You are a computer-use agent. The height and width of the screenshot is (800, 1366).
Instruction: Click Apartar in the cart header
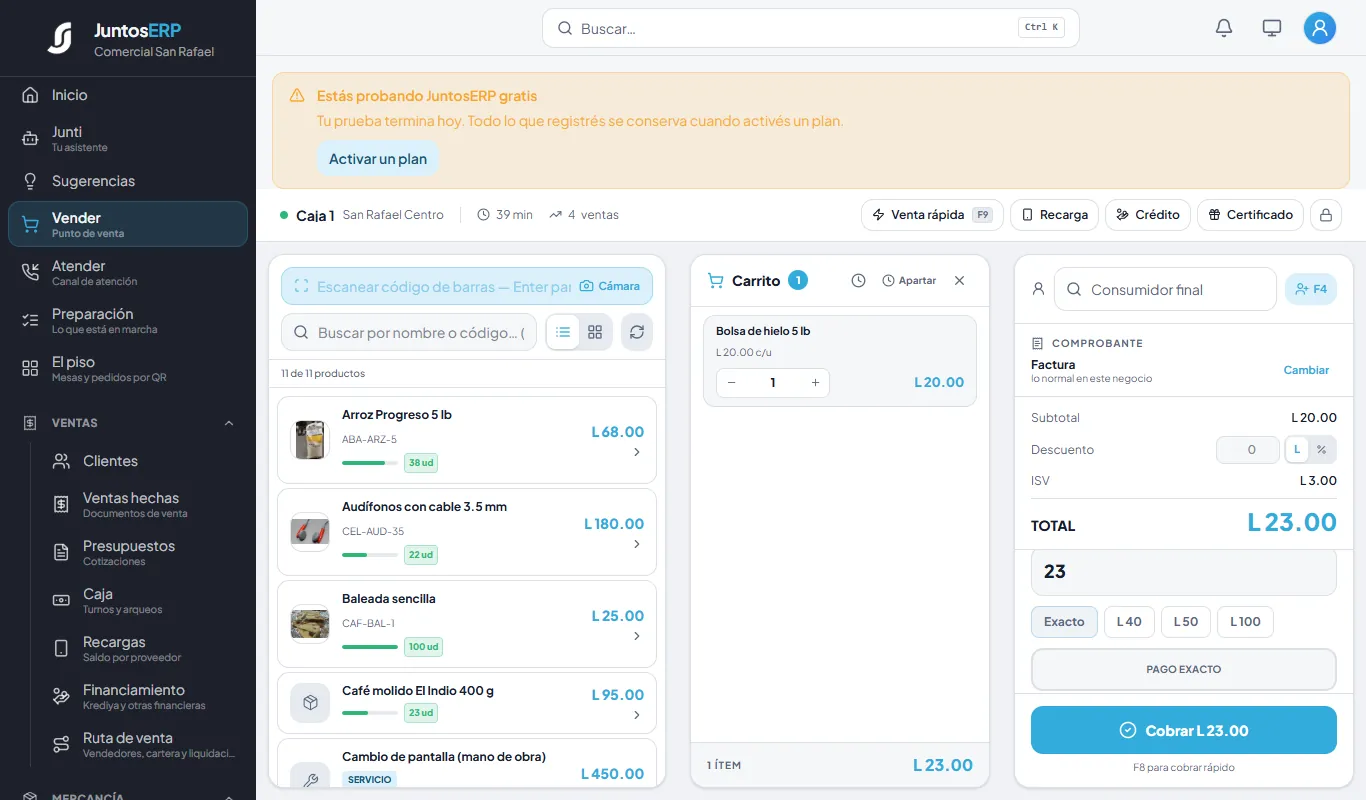(909, 281)
